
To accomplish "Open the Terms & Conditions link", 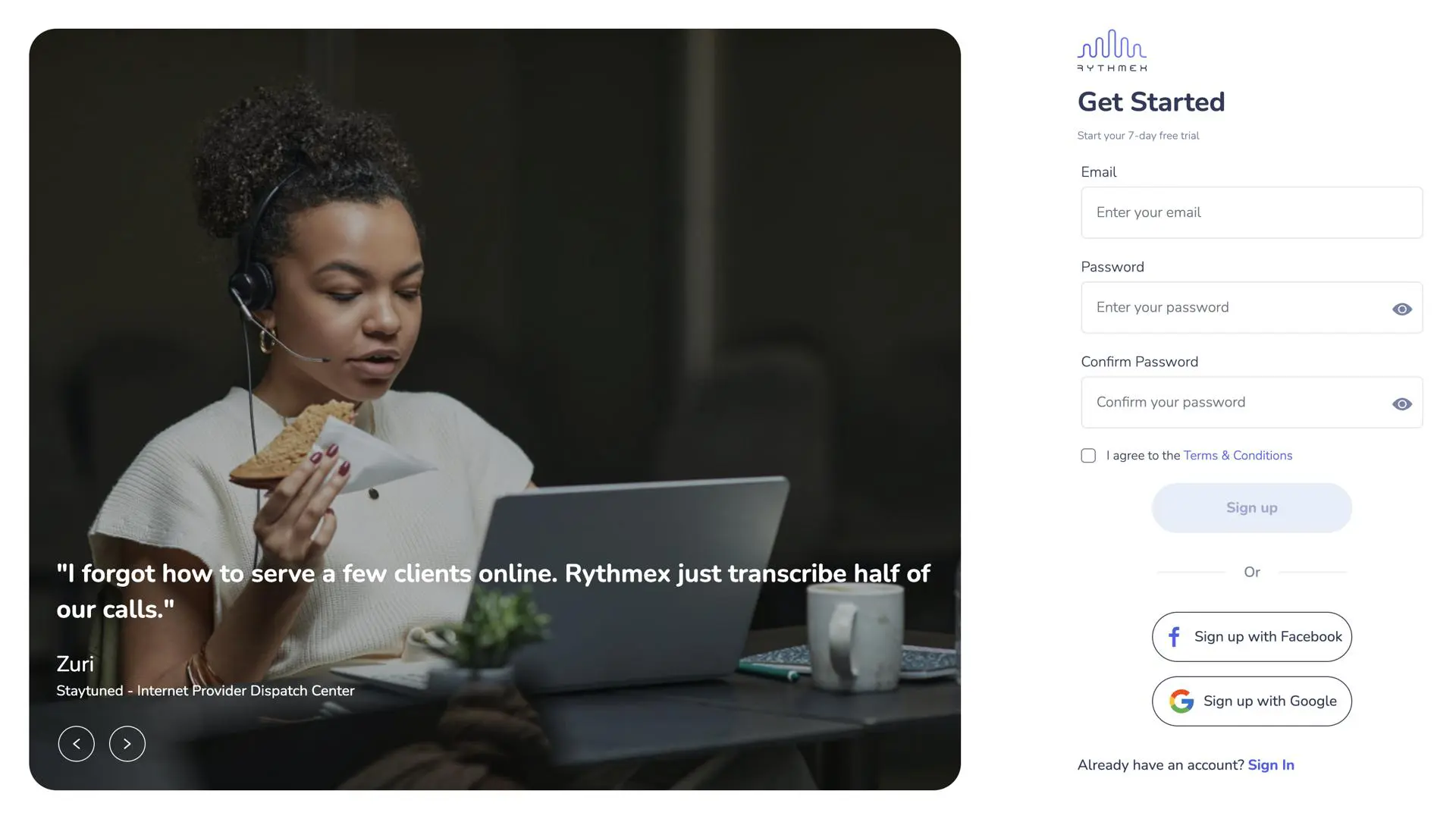I will [1238, 455].
